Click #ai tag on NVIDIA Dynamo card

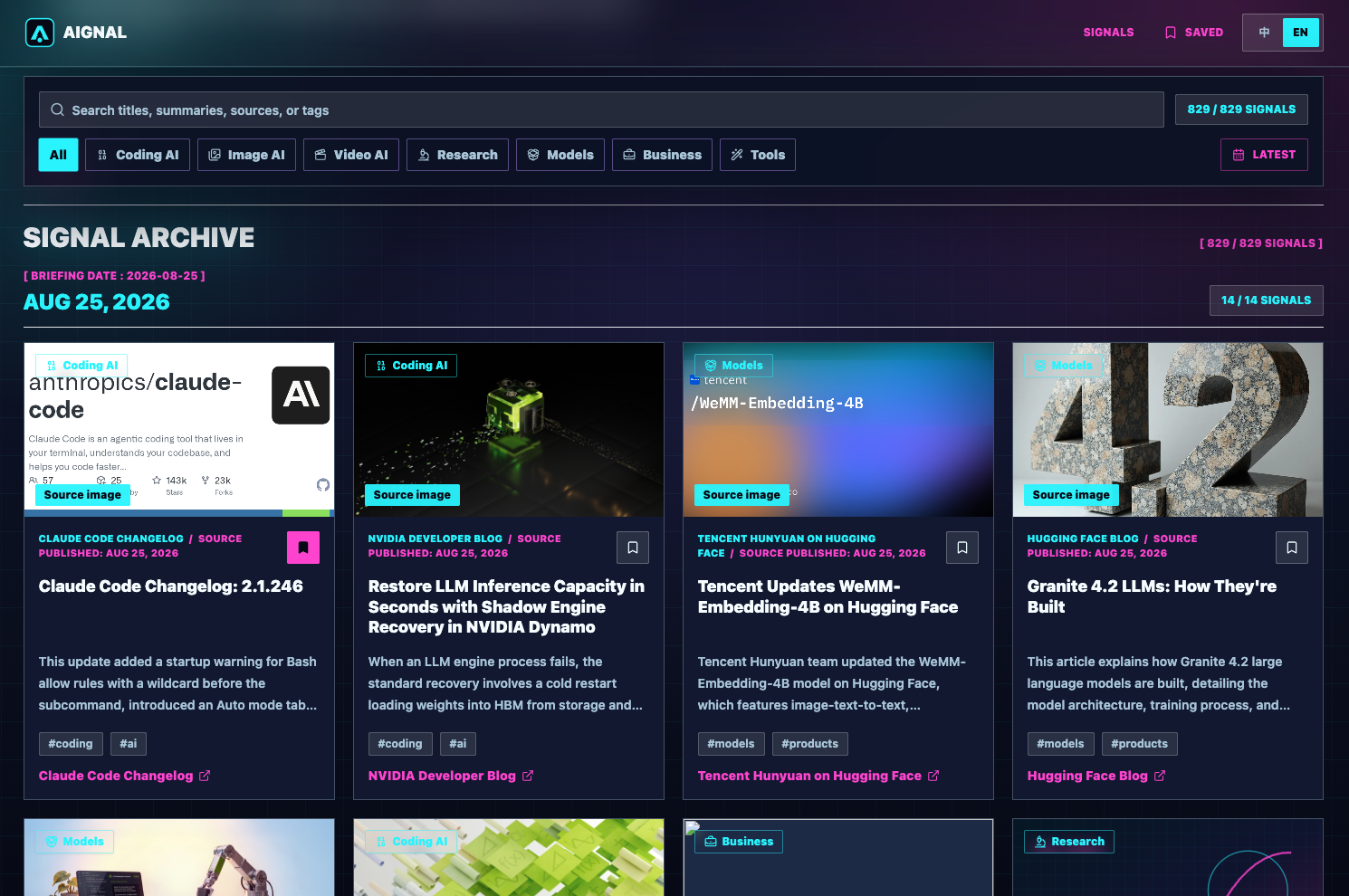click(x=458, y=744)
